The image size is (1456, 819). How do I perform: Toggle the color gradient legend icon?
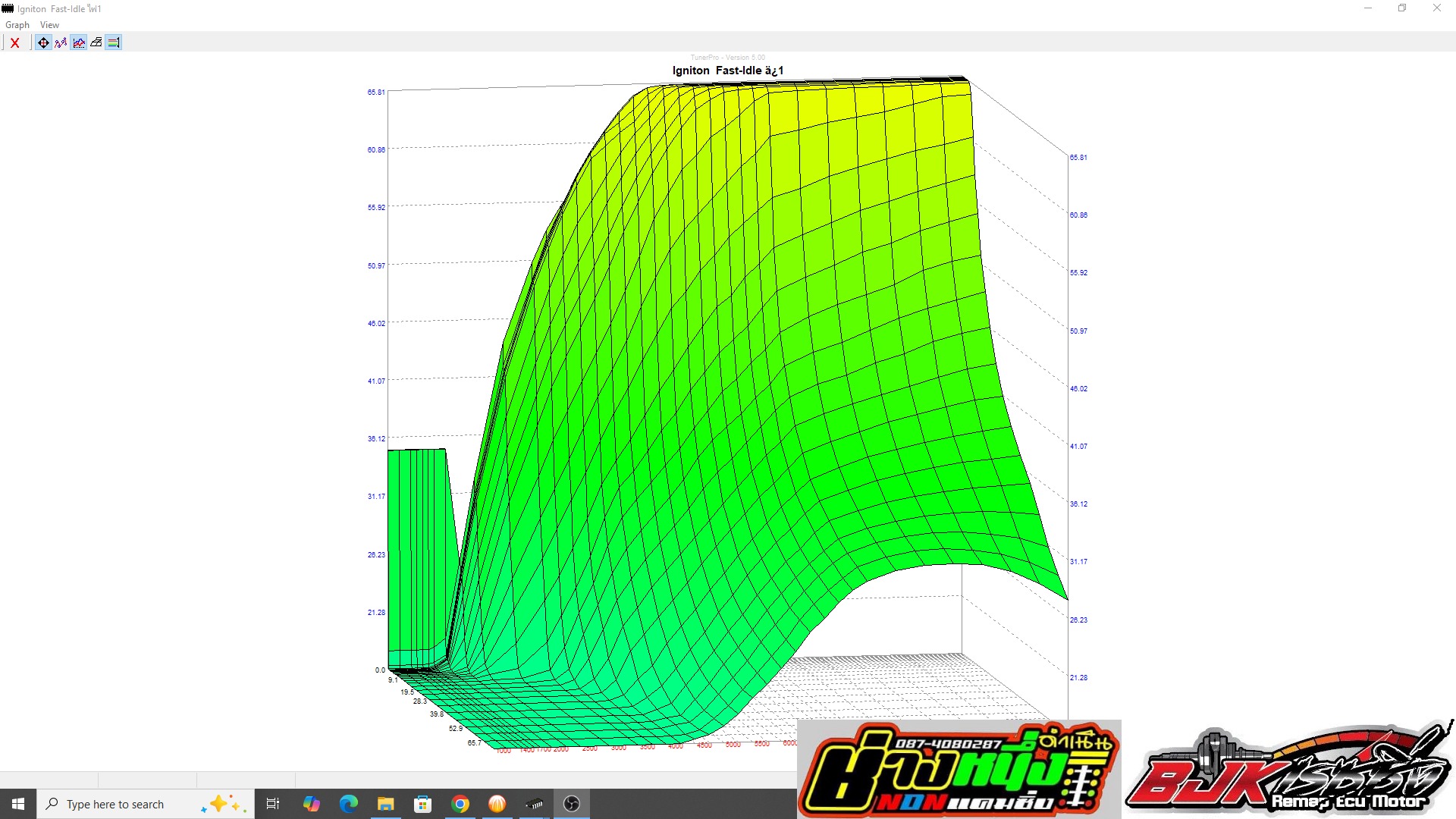coord(114,43)
